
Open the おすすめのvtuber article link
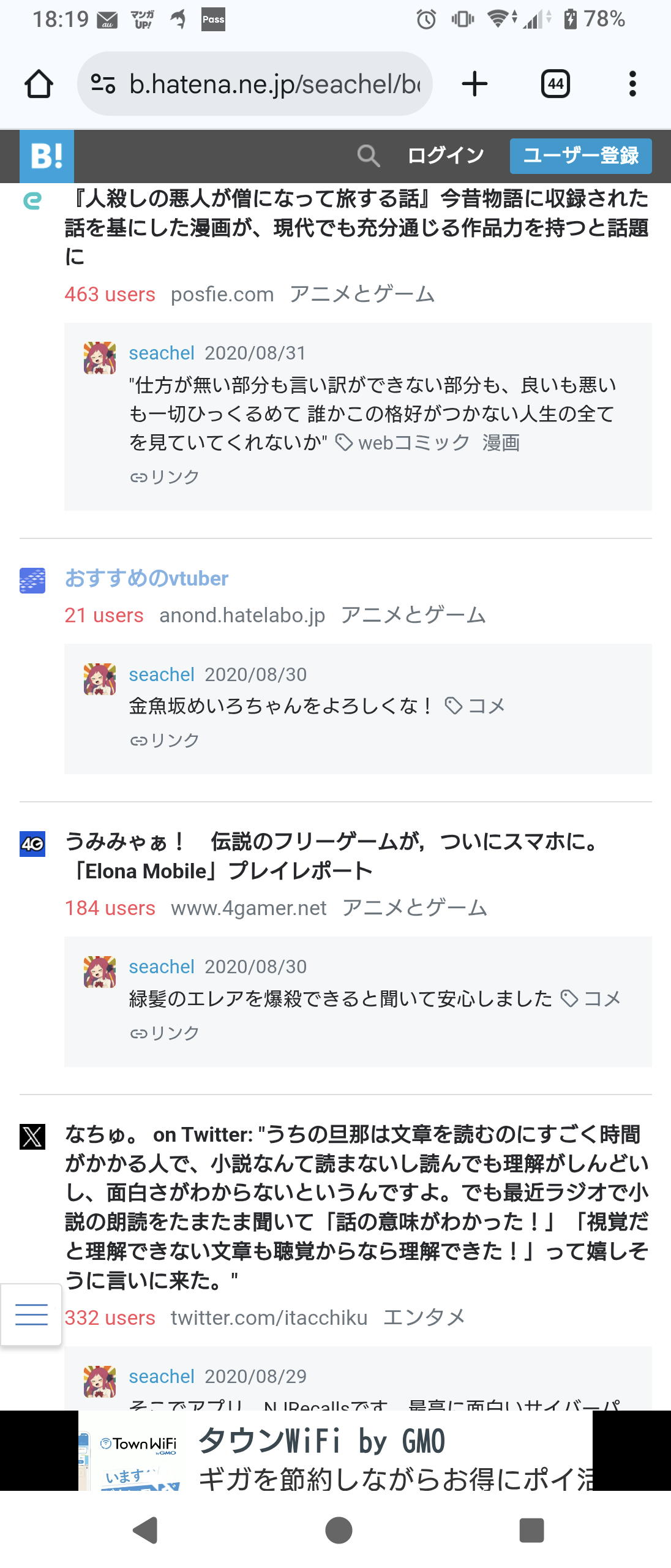(x=146, y=578)
